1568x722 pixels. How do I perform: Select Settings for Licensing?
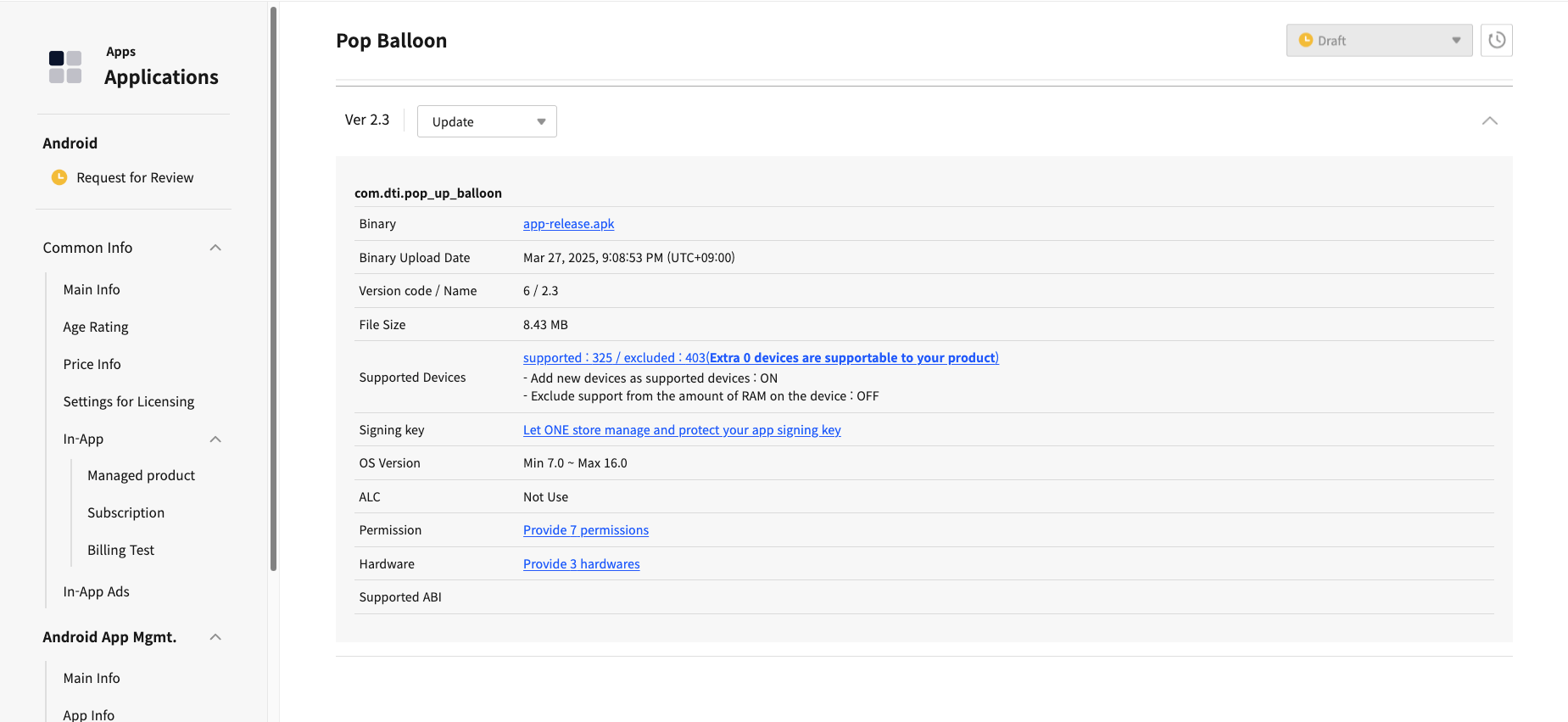point(128,402)
